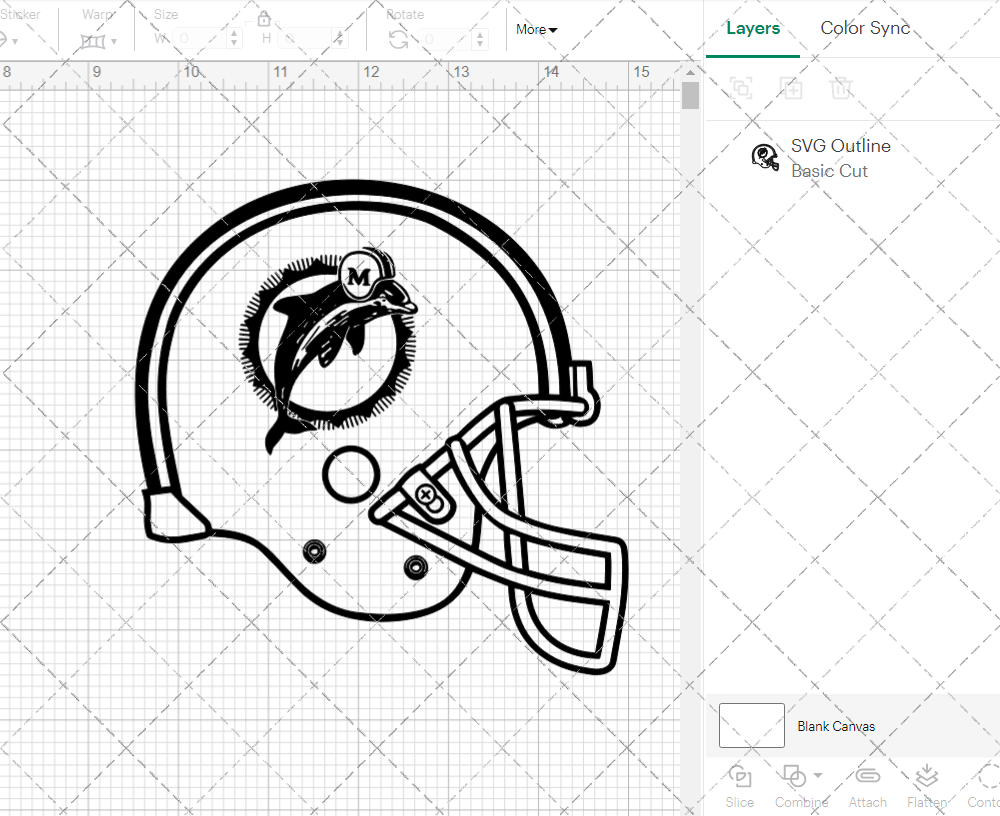Click the Width stepper arrows

pyautogui.click(x=234, y=39)
